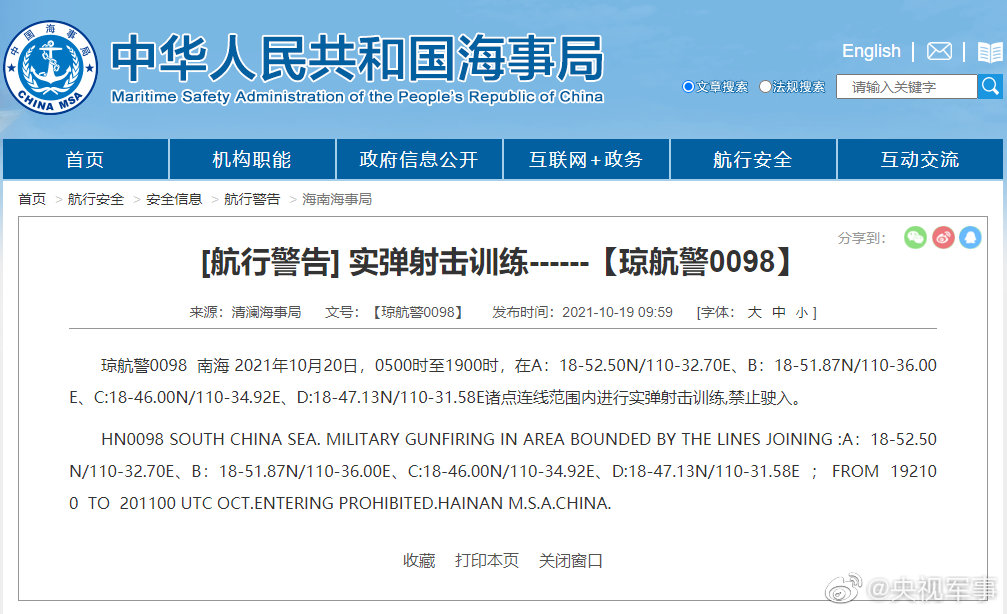
Task: Switch site language to English
Action: [x=871, y=51]
